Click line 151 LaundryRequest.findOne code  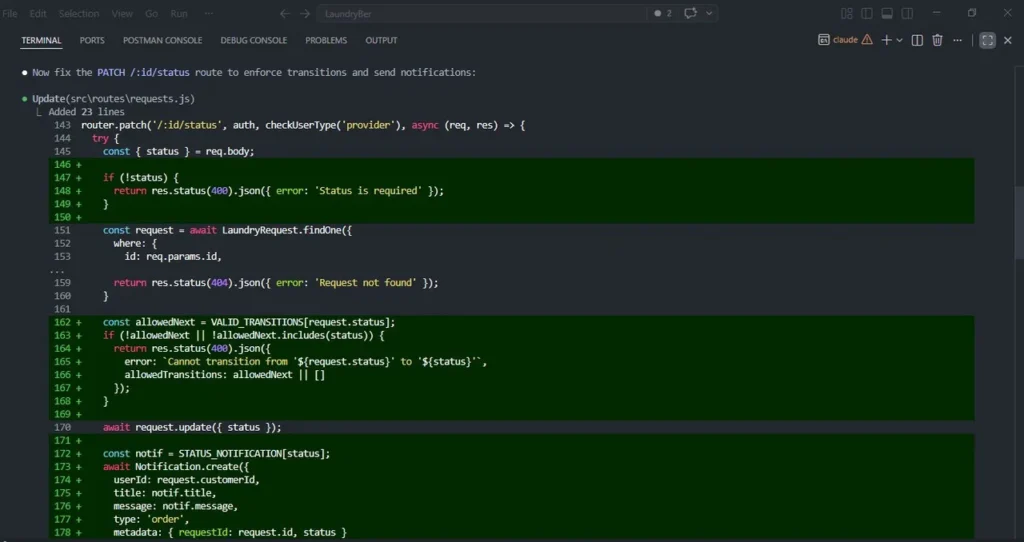click(227, 230)
